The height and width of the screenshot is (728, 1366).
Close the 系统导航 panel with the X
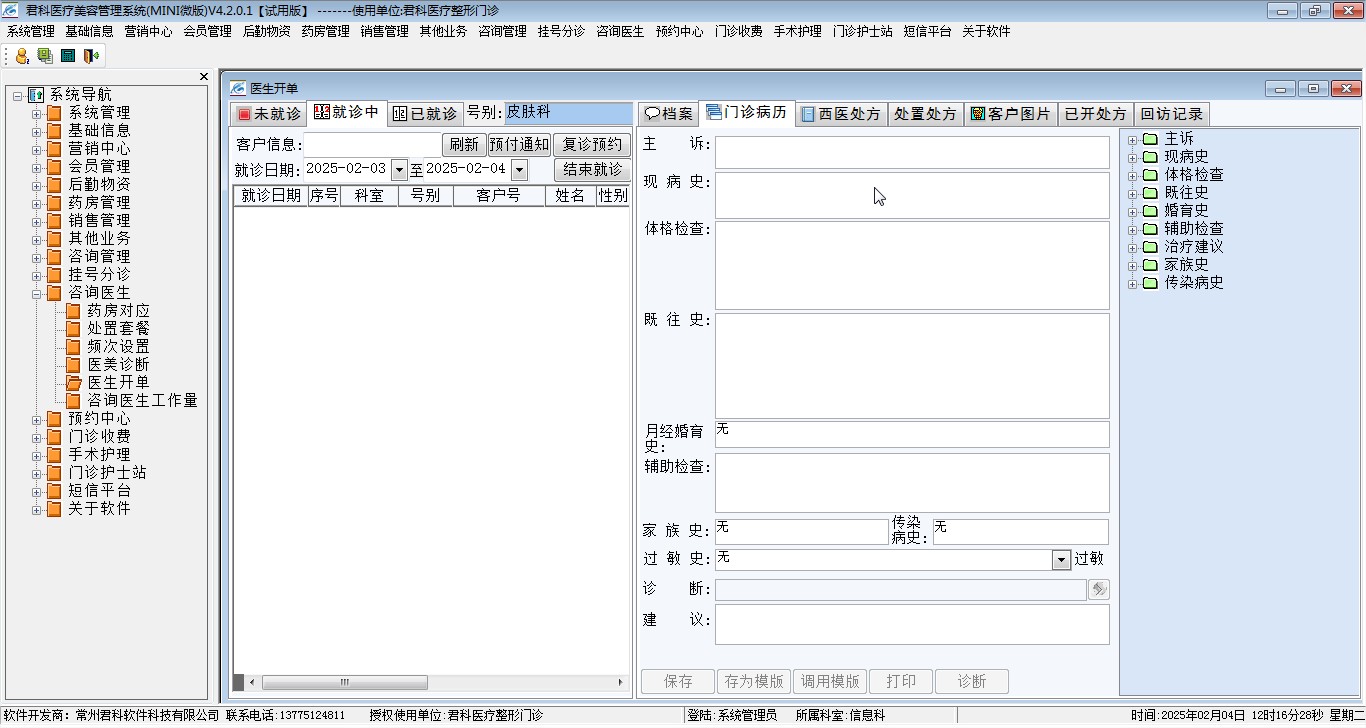pyautogui.click(x=204, y=77)
